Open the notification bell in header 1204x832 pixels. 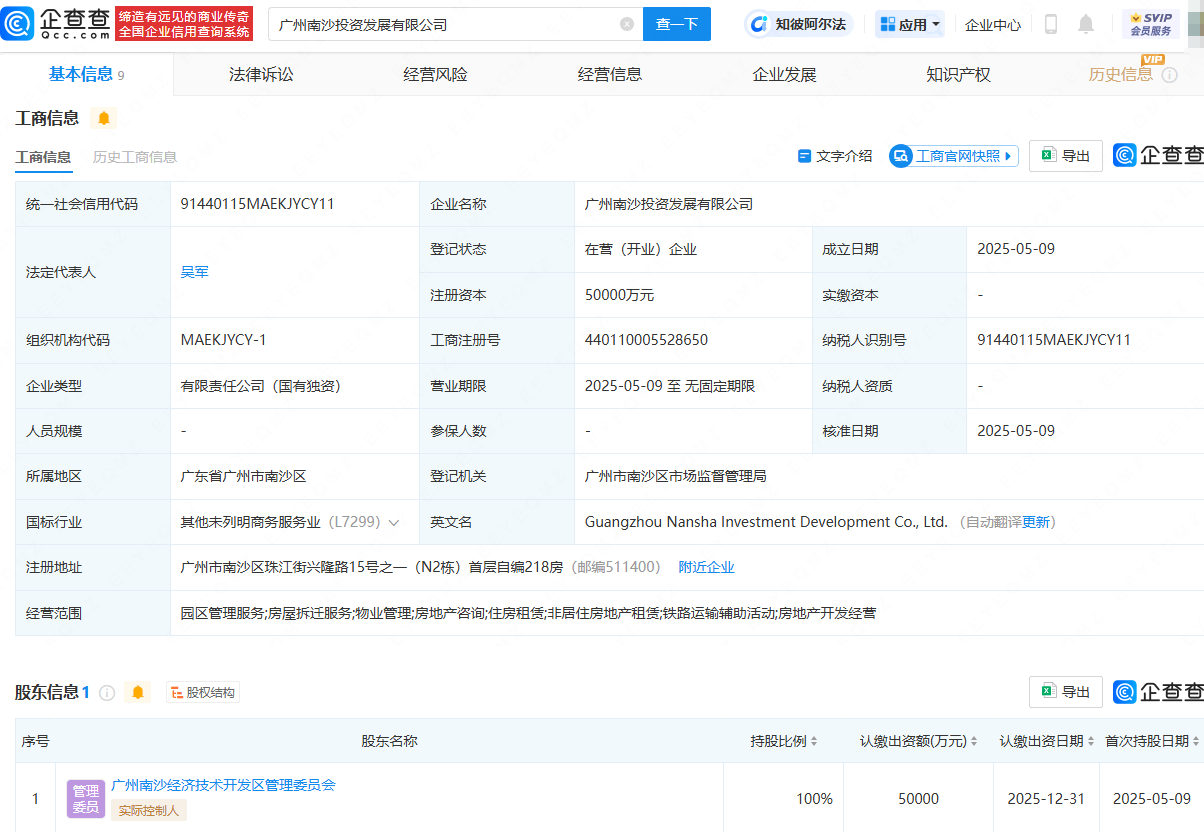pos(1086,24)
